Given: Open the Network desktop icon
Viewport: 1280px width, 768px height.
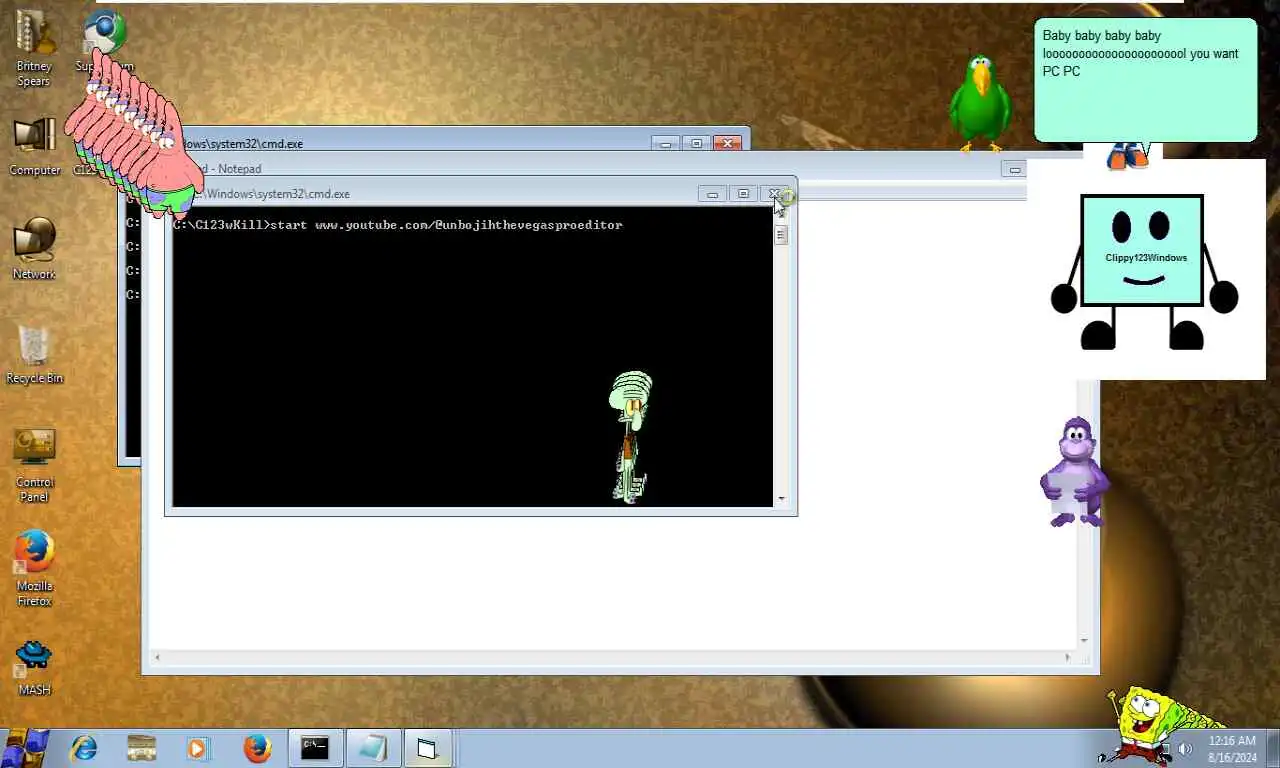Looking at the screenshot, I should (34, 248).
